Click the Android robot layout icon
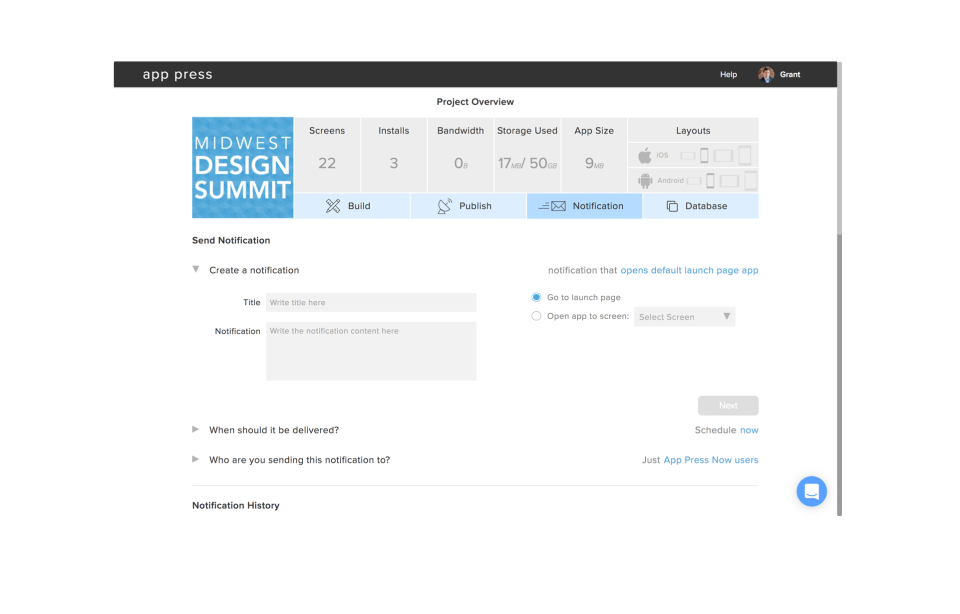 pyautogui.click(x=645, y=181)
